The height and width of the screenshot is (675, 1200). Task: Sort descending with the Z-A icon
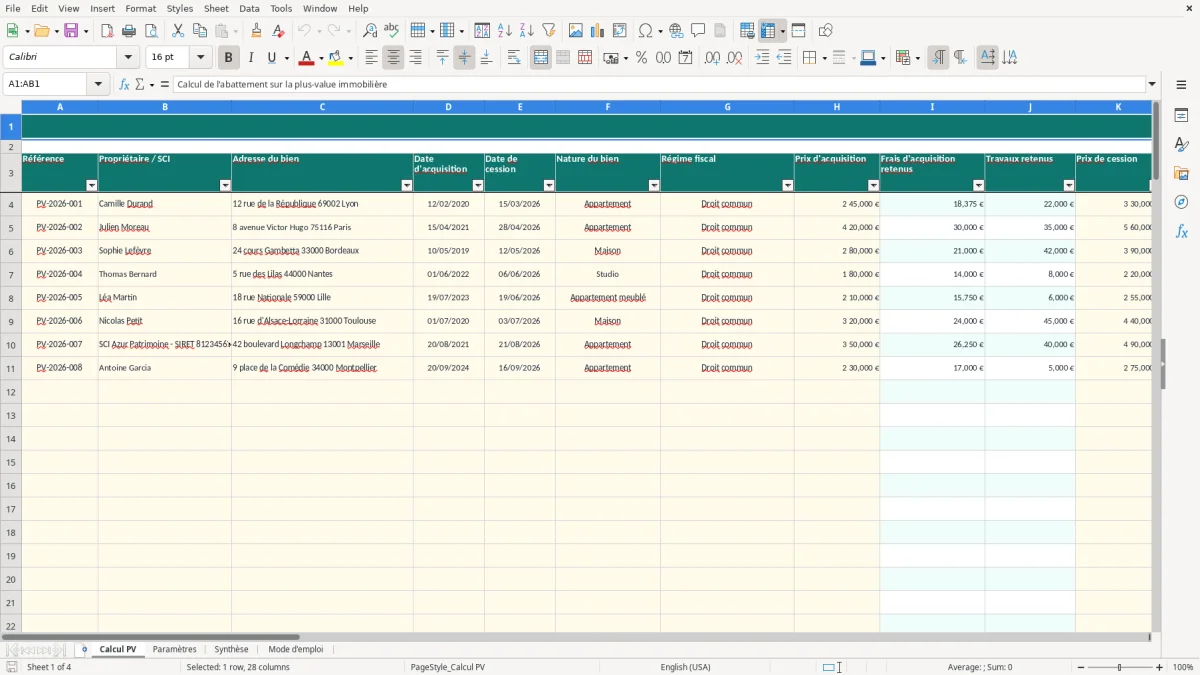[526, 31]
